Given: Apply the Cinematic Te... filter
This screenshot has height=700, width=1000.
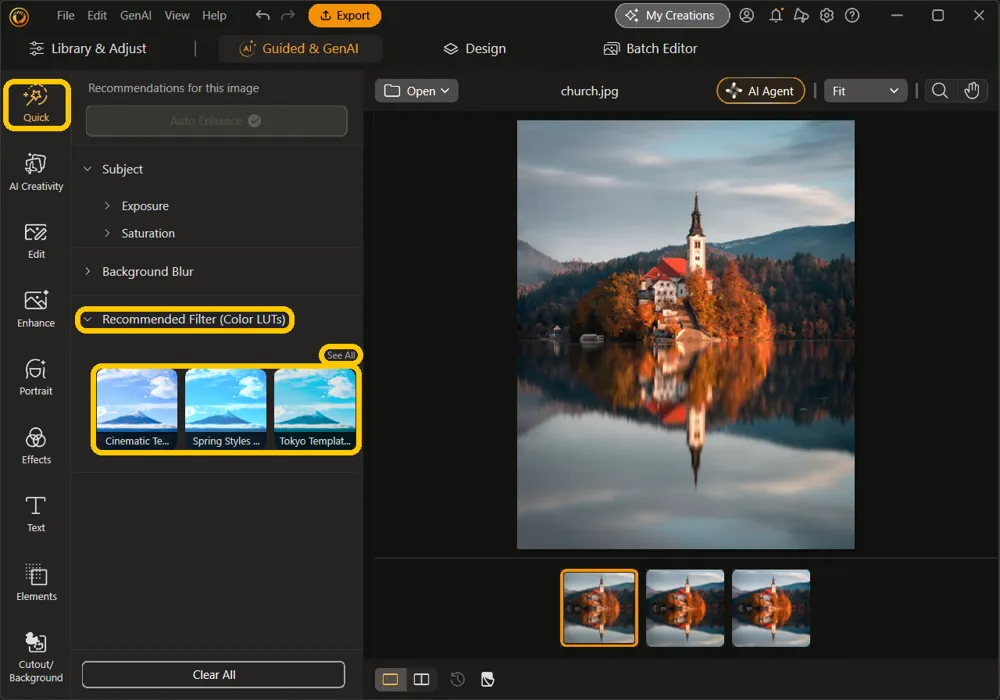Looking at the screenshot, I should tap(137, 409).
